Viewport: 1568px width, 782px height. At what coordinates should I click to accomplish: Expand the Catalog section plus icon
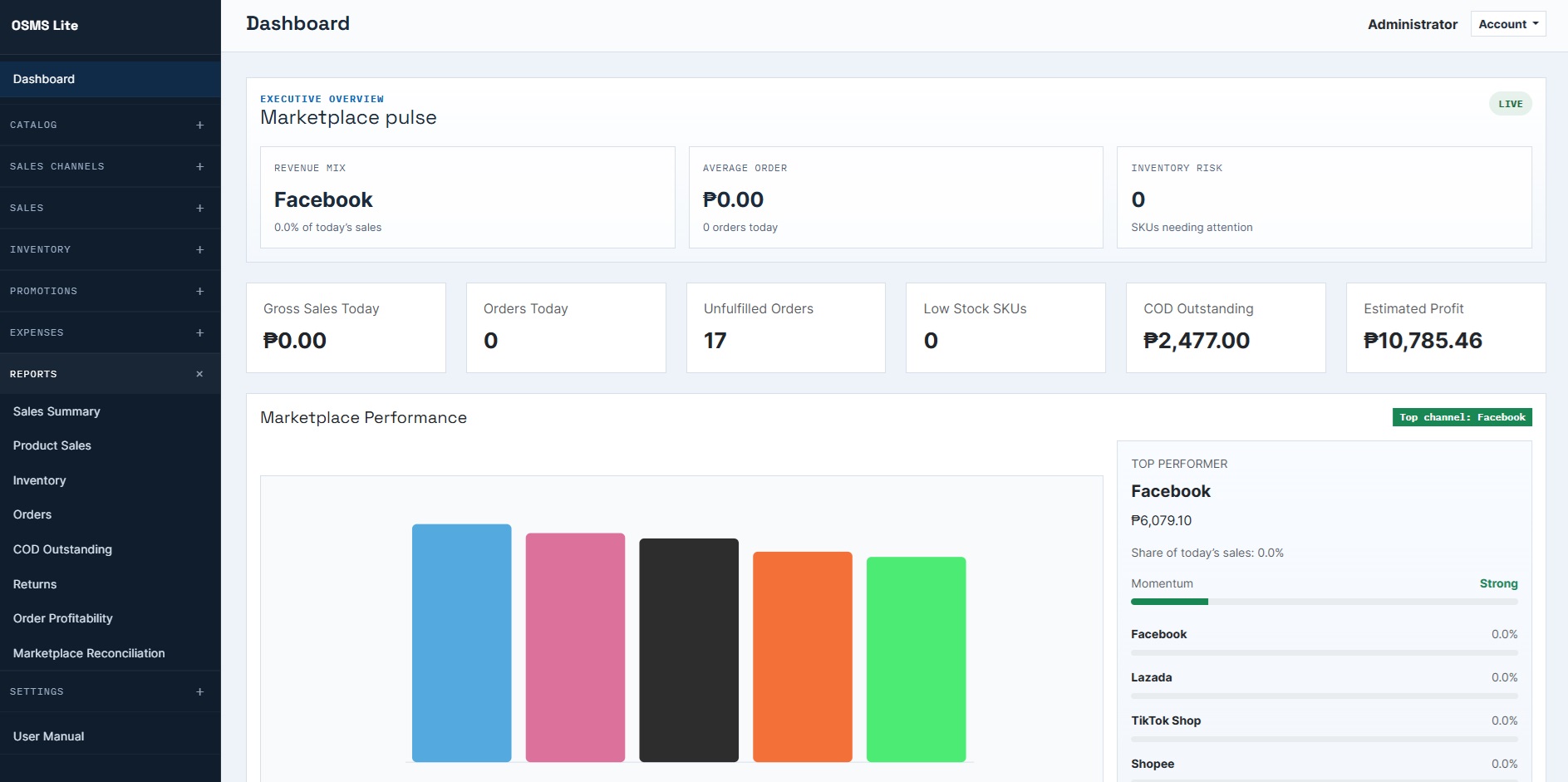click(x=199, y=125)
